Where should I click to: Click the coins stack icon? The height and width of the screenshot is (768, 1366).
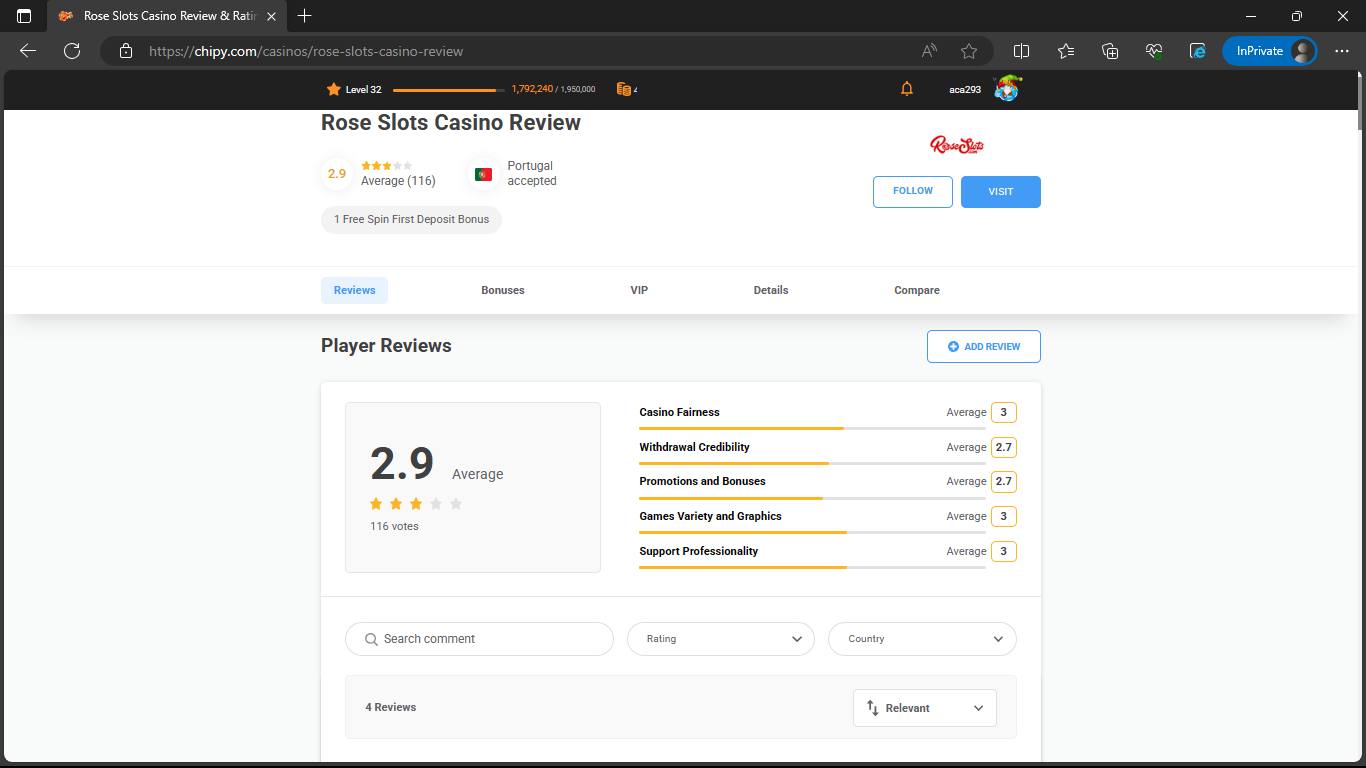click(624, 89)
